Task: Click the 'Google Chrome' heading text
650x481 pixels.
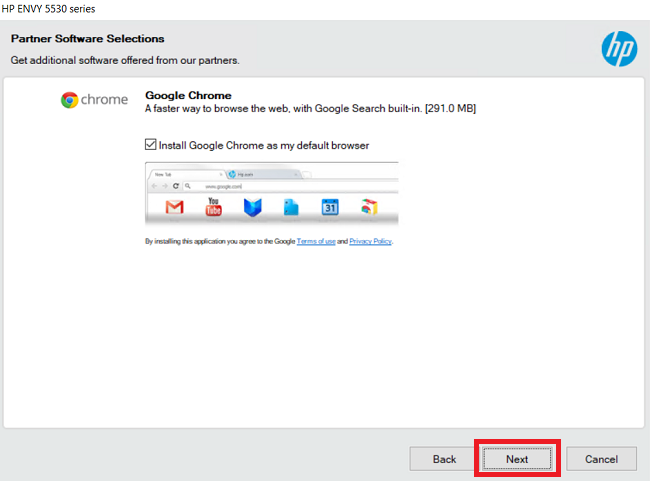Action: pos(188,95)
